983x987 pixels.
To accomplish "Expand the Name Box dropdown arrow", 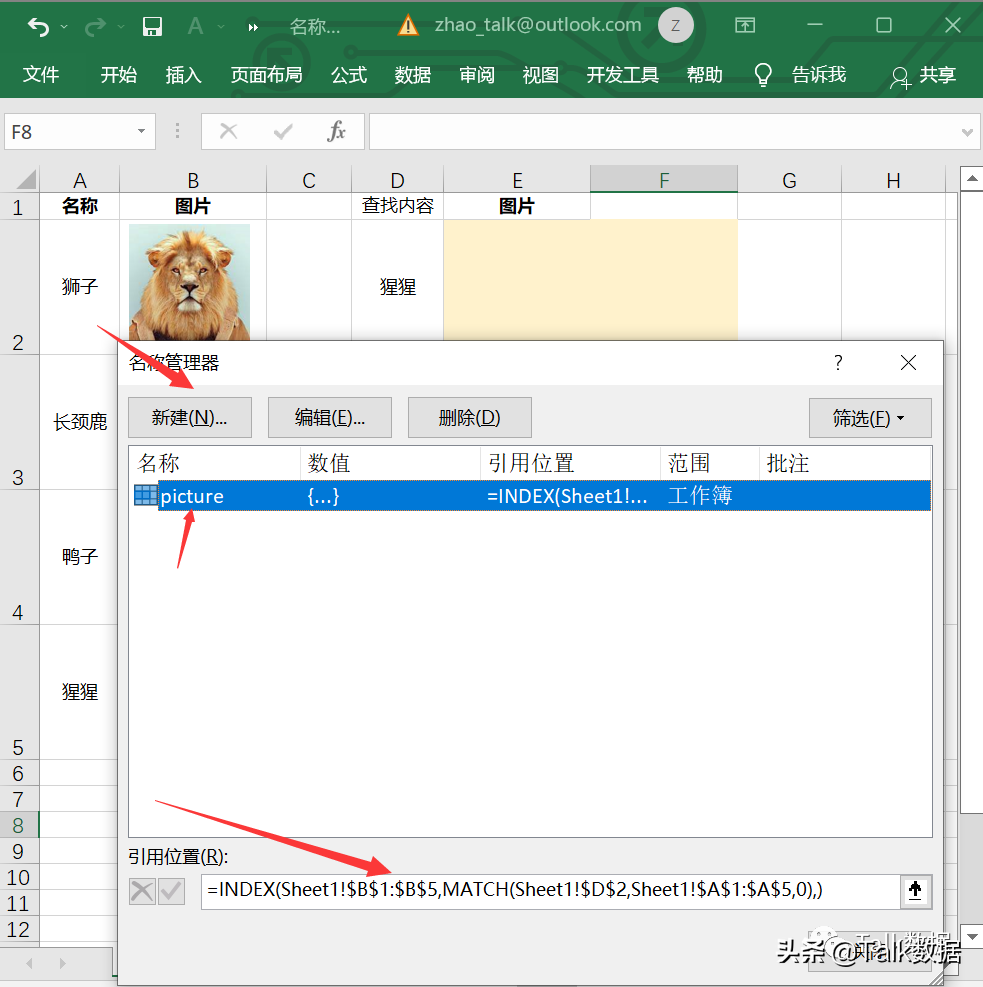I will tap(142, 132).
